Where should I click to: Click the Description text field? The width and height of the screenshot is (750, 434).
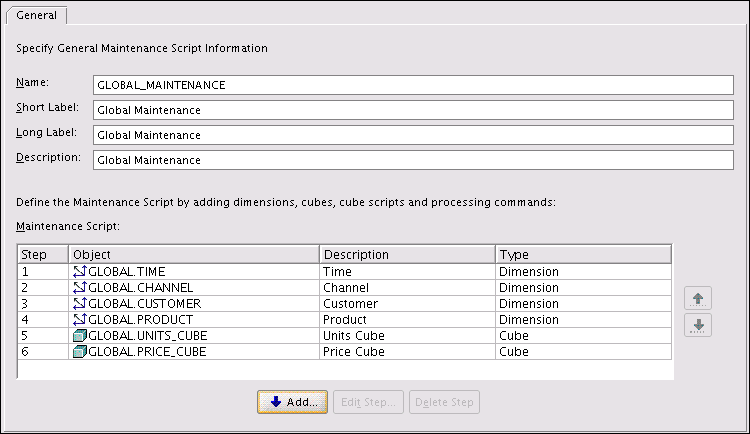tap(413, 160)
